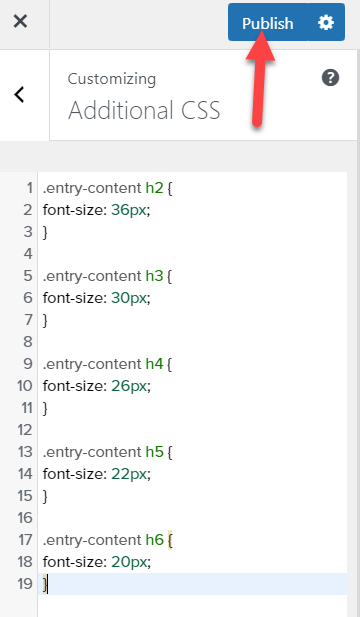The image size is (360, 617).
Task: Click the Publish button
Action: coord(268,22)
